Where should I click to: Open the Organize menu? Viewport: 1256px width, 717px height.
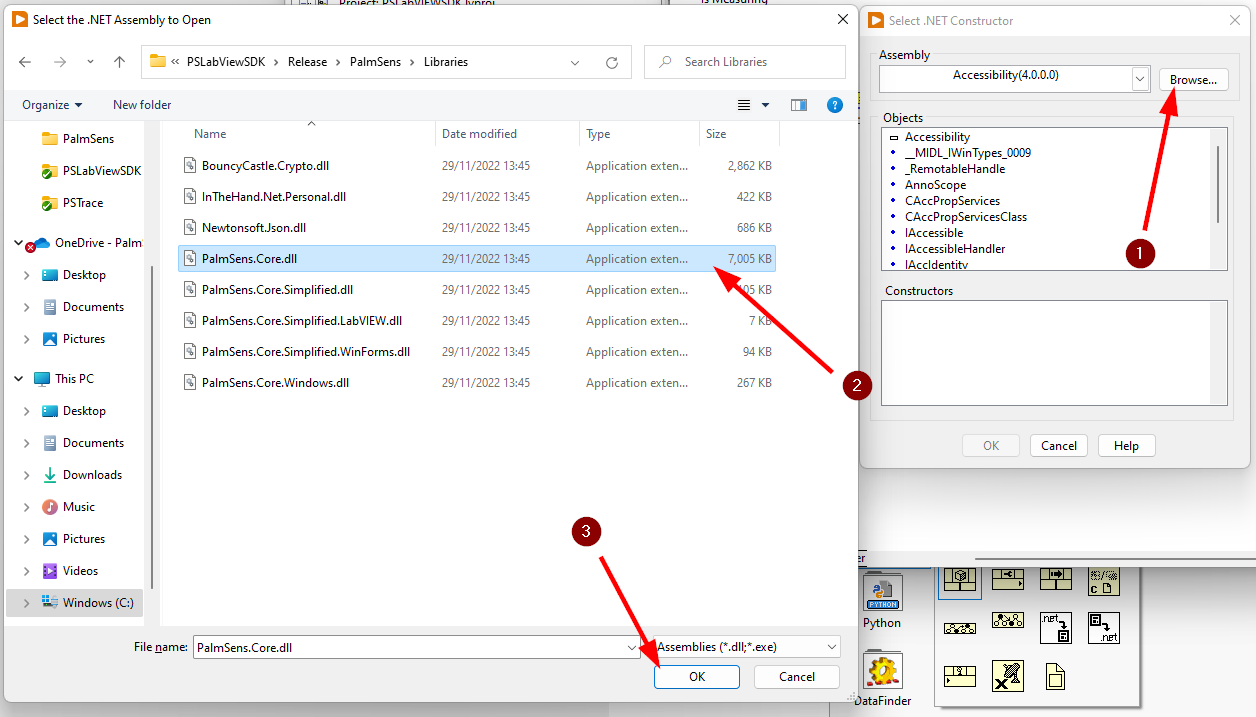coord(52,105)
